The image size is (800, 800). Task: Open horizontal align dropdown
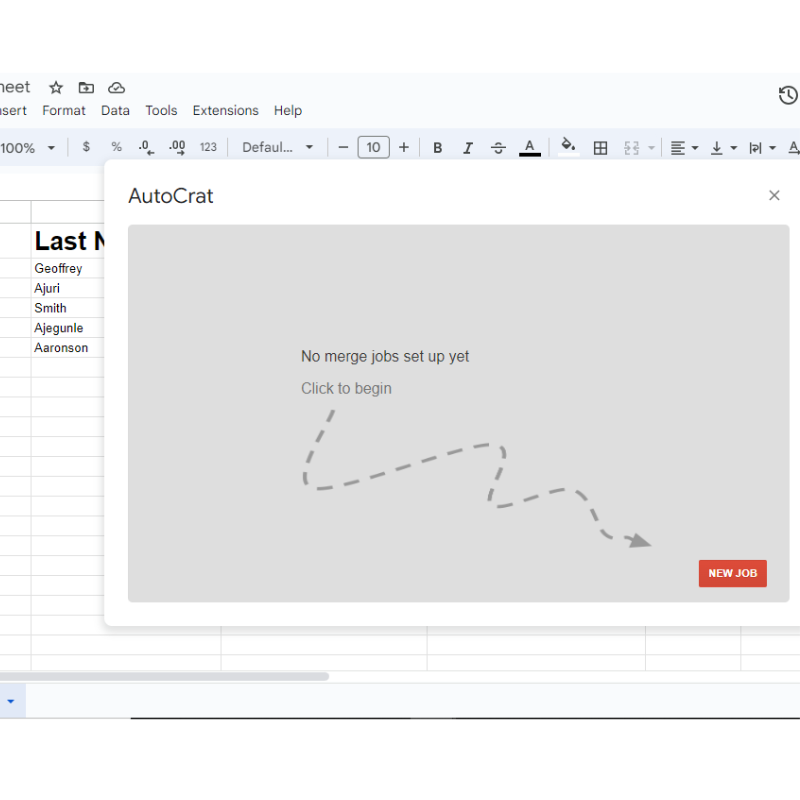click(x=684, y=148)
